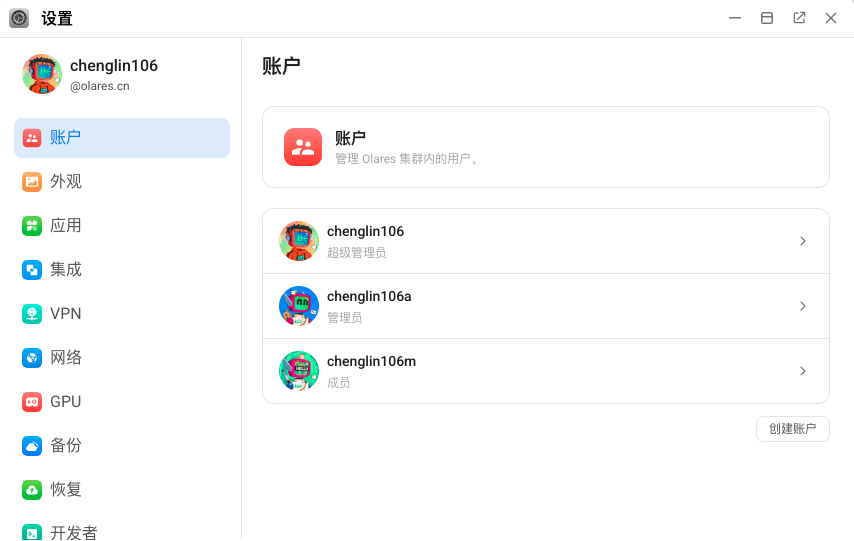Open chenglin106a row chevron arrow
This screenshot has height=541, width=854.
(x=802, y=306)
